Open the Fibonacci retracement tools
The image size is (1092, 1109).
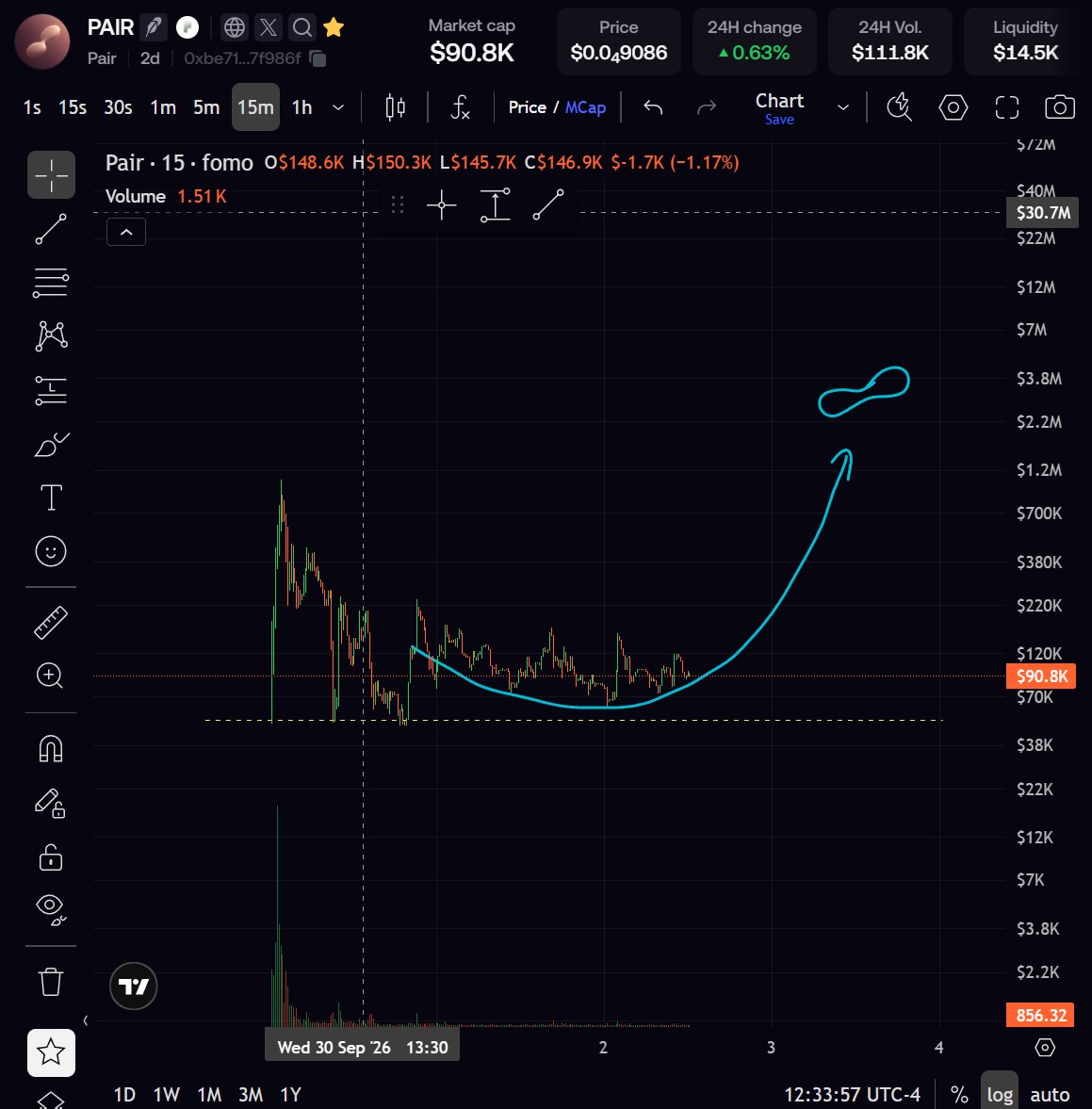click(51, 283)
